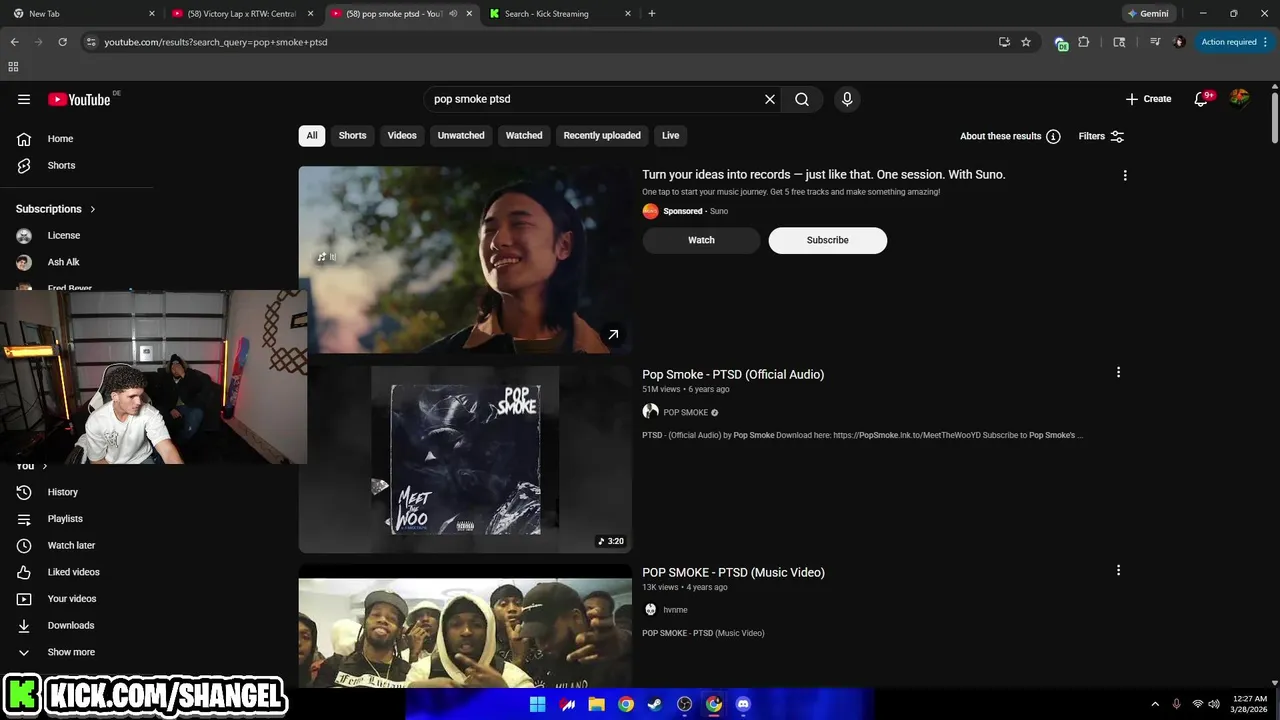
Task: Open the hvnme channel link
Action: click(675, 610)
